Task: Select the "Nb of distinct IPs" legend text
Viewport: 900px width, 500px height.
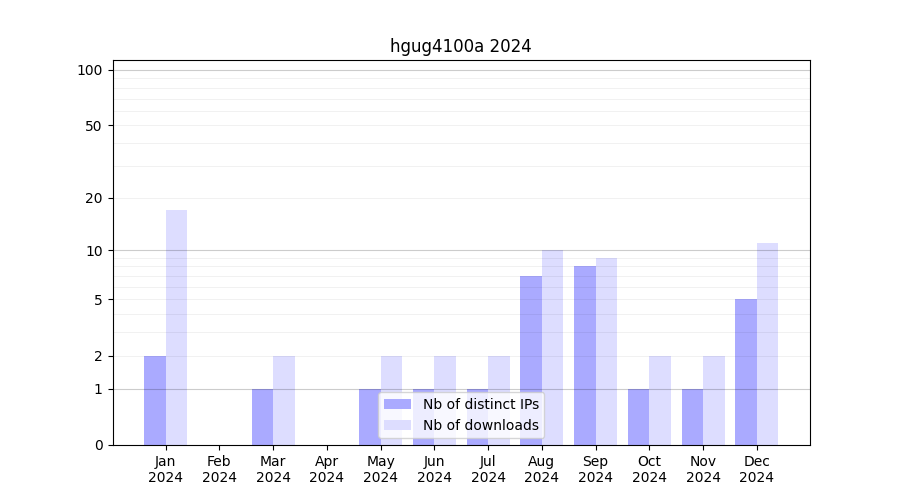Action: tap(480, 404)
